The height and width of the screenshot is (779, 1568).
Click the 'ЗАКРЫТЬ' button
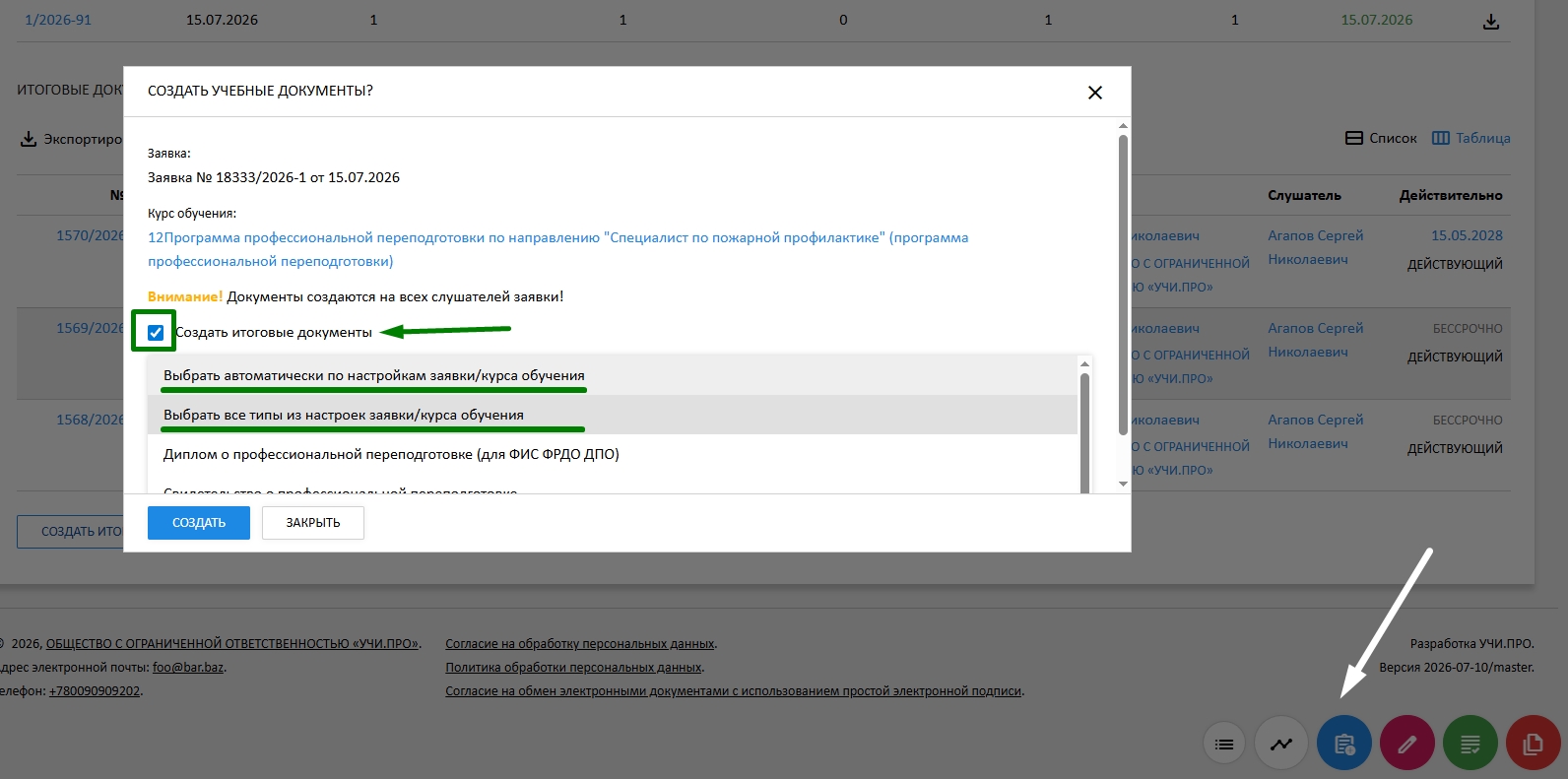313,523
